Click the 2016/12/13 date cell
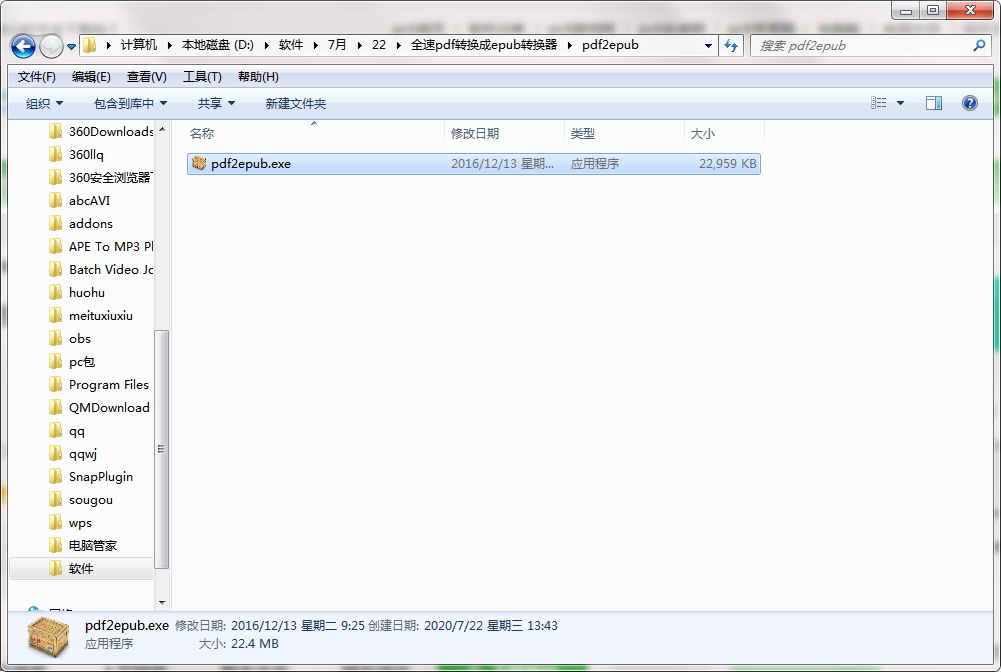Viewport: 1001px width, 672px height. [502, 164]
